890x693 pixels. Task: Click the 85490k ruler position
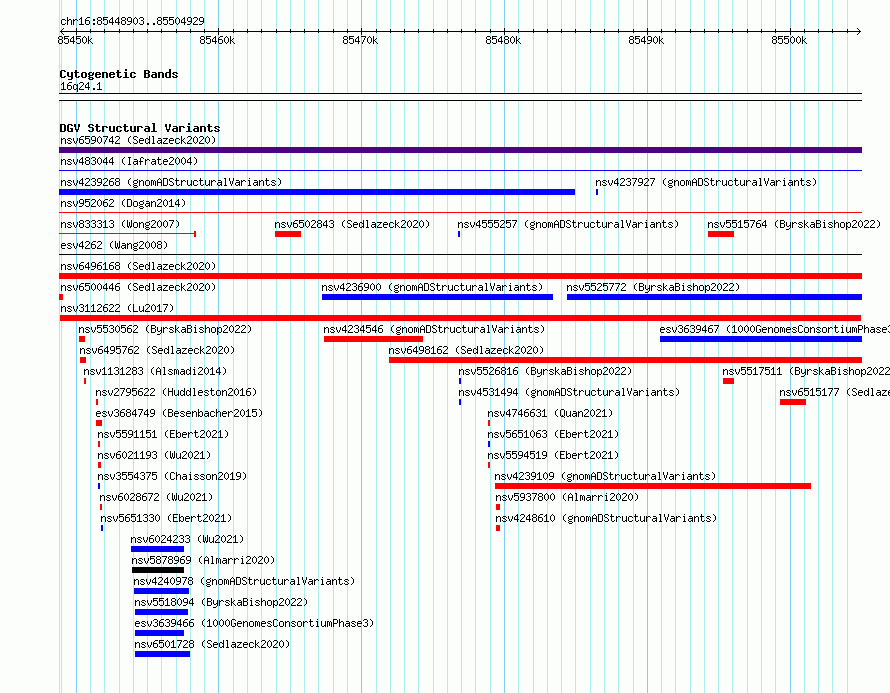coord(646,40)
